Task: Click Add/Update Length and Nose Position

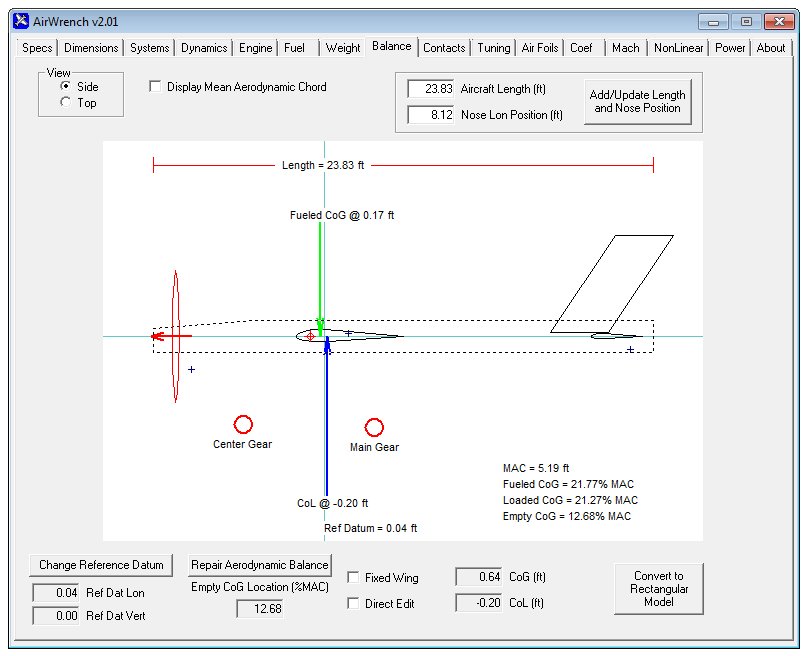Action: pyautogui.click(x=637, y=101)
